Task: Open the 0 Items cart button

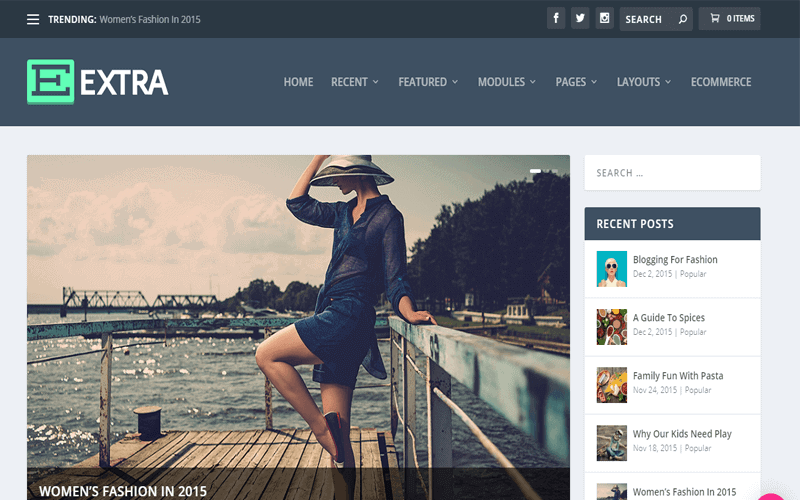Action: [729, 18]
